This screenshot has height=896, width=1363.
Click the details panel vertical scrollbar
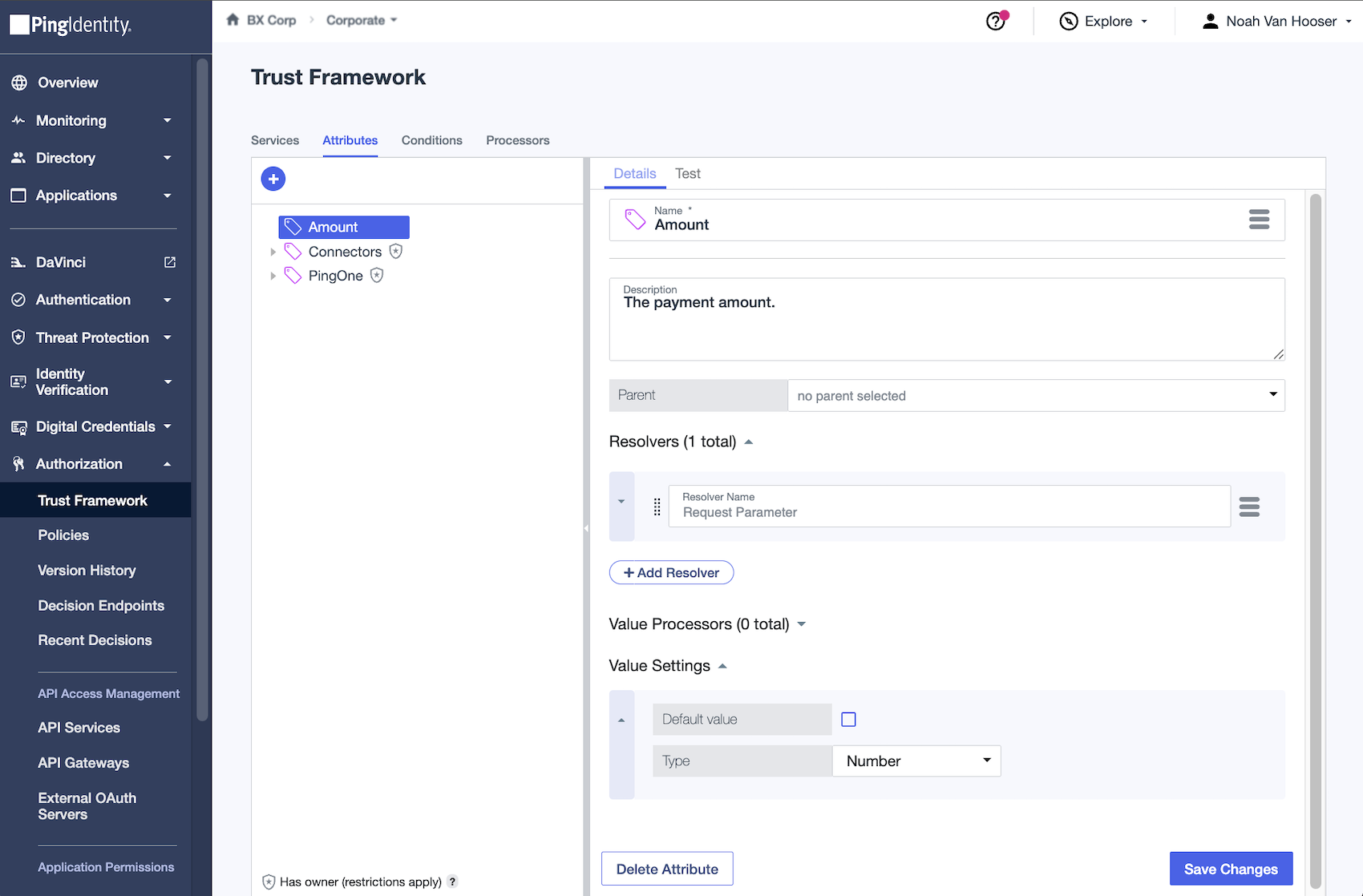1315,541
